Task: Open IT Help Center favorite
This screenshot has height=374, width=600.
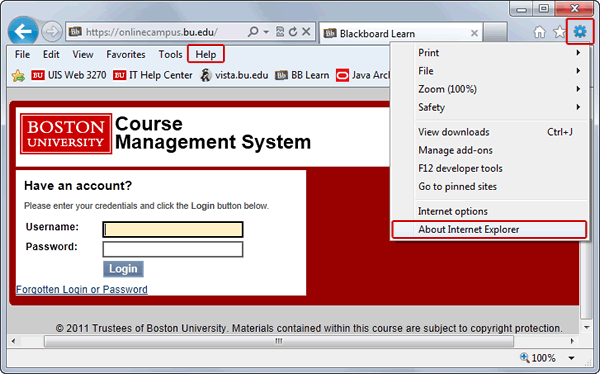Action: click(x=153, y=75)
